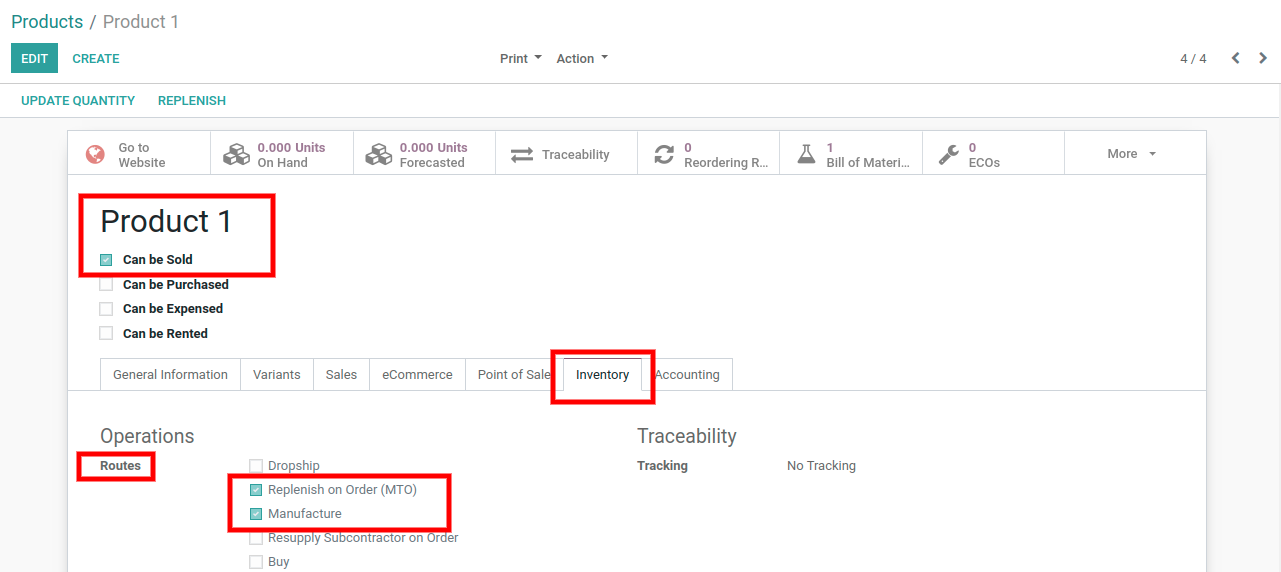This screenshot has width=1281, height=572.
Task: Open the Print dropdown menu
Action: [x=521, y=59]
